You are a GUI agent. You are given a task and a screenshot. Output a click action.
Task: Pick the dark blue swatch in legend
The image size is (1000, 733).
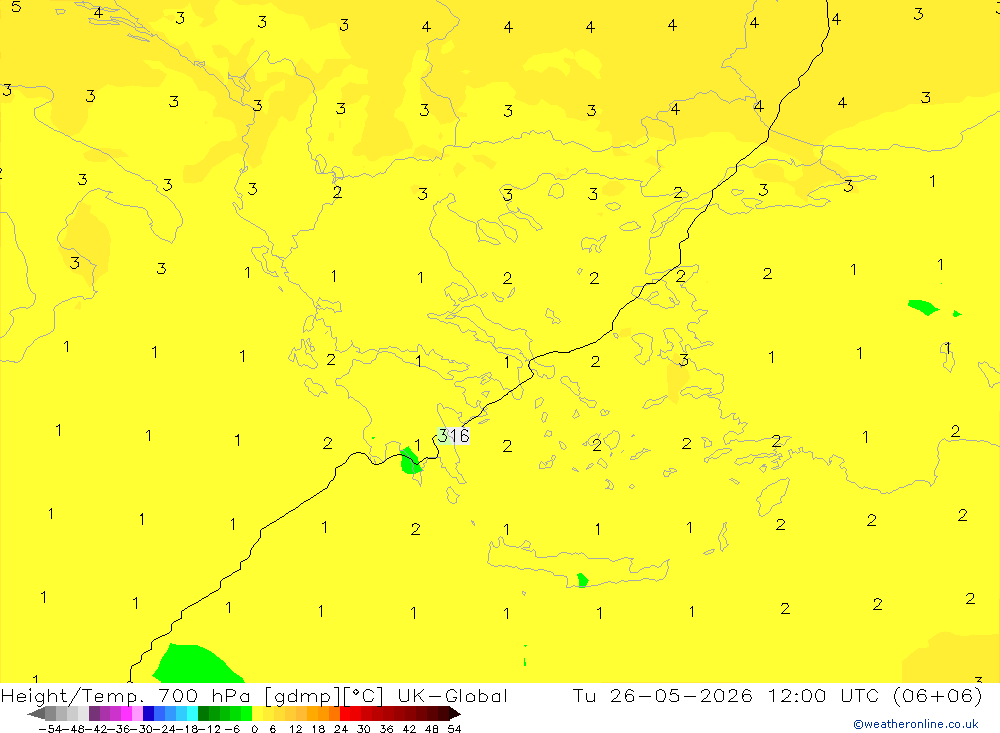(x=148, y=713)
